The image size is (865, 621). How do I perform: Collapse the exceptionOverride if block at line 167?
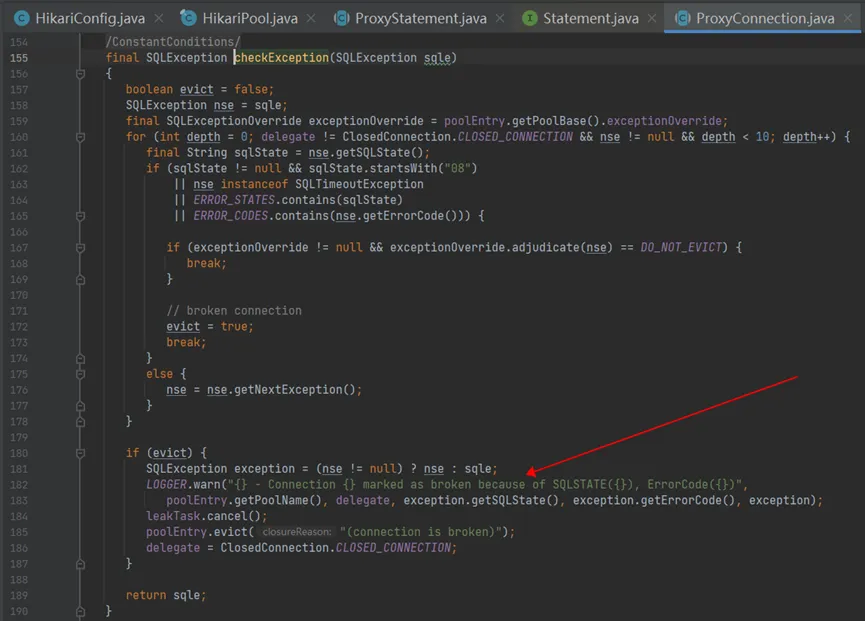(81, 247)
